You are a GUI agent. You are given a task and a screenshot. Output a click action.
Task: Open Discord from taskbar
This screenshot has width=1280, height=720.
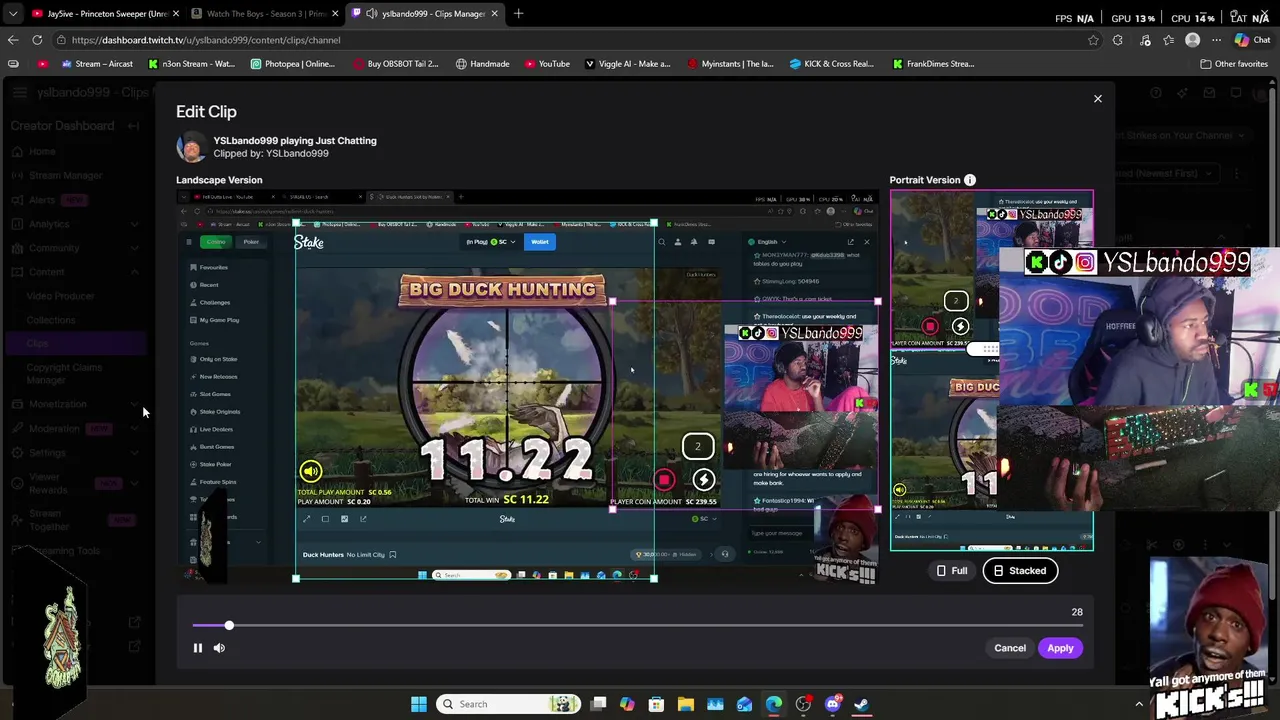(x=833, y=704)
